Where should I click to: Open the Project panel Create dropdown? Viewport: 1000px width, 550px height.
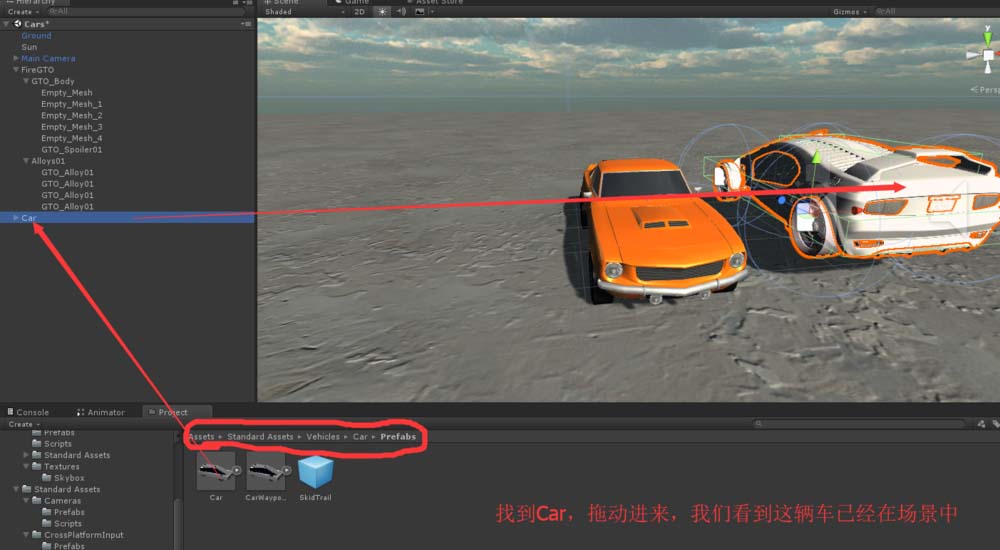click(24, 424)
